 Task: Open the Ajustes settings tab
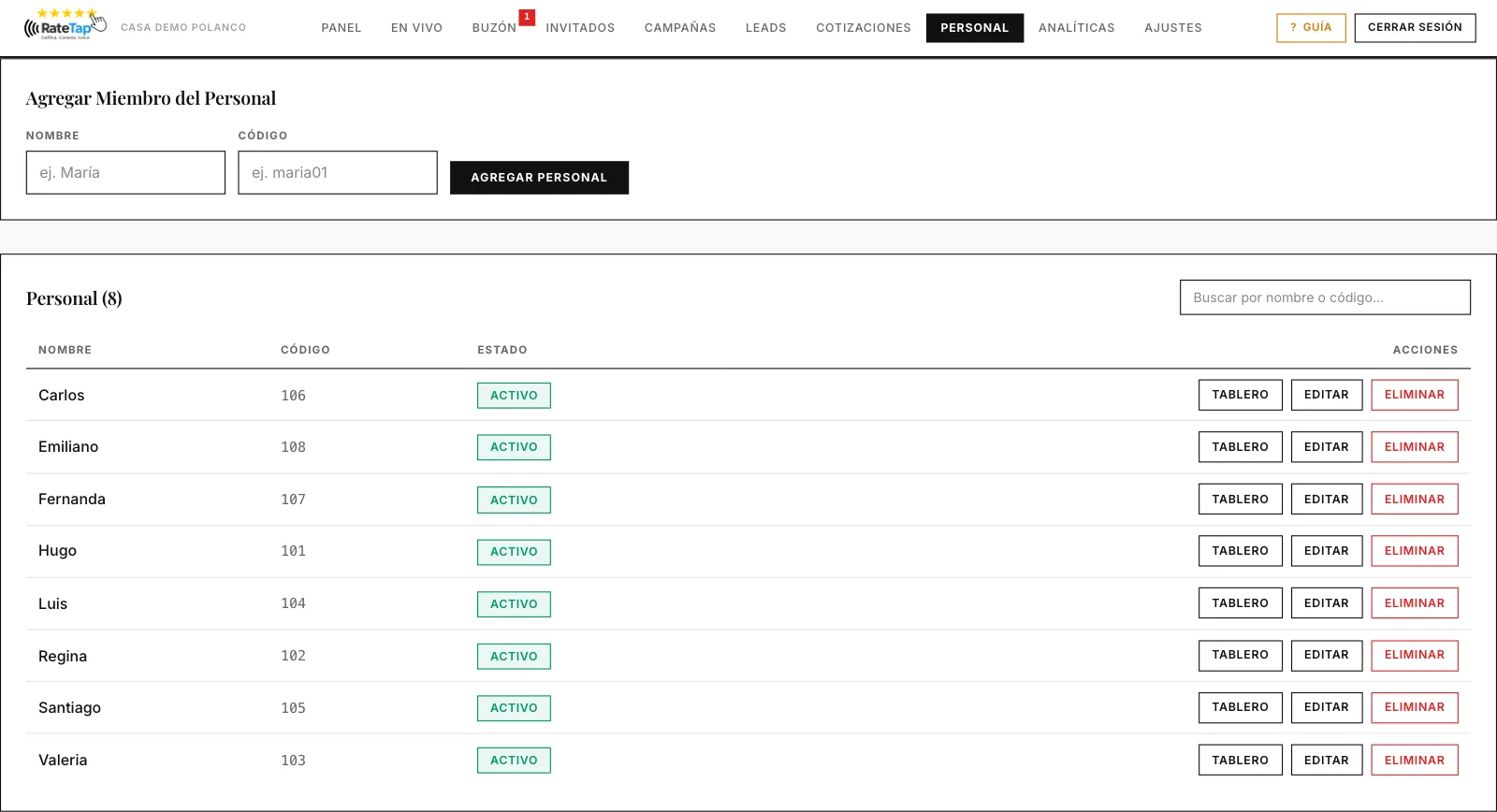1173,28
